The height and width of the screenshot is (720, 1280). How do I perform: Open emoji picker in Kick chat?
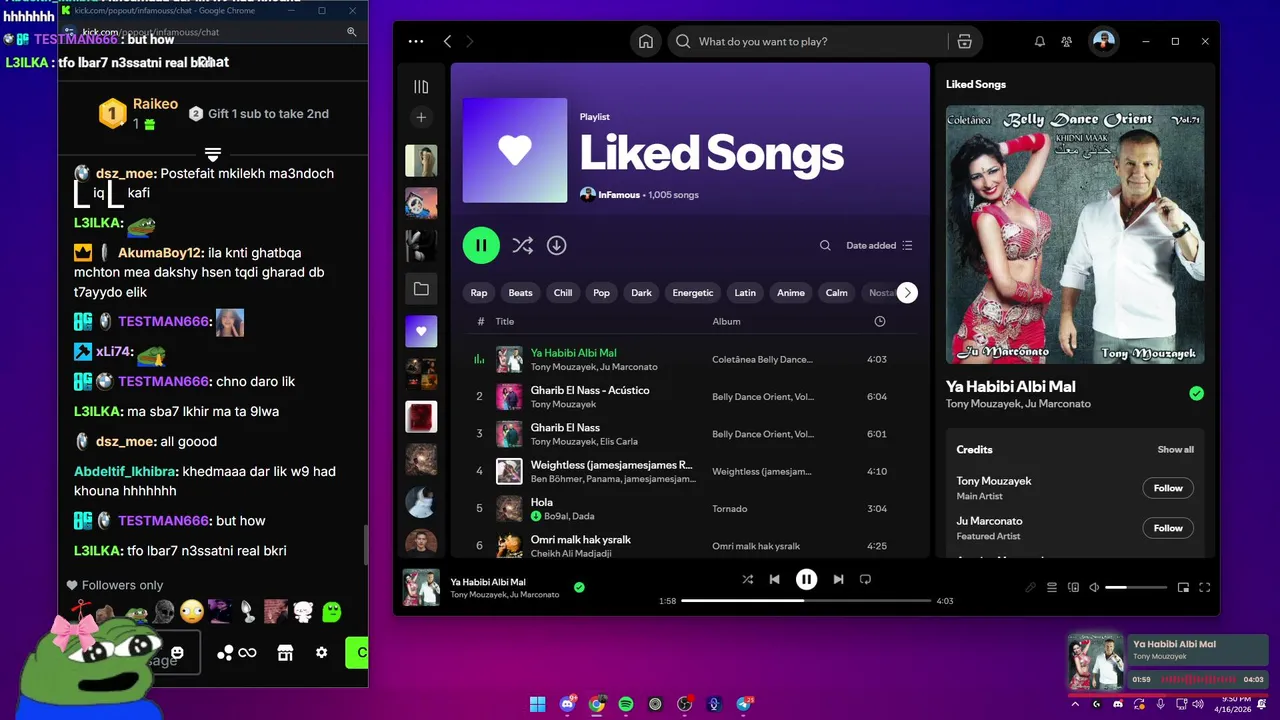[x=177, y=652]
